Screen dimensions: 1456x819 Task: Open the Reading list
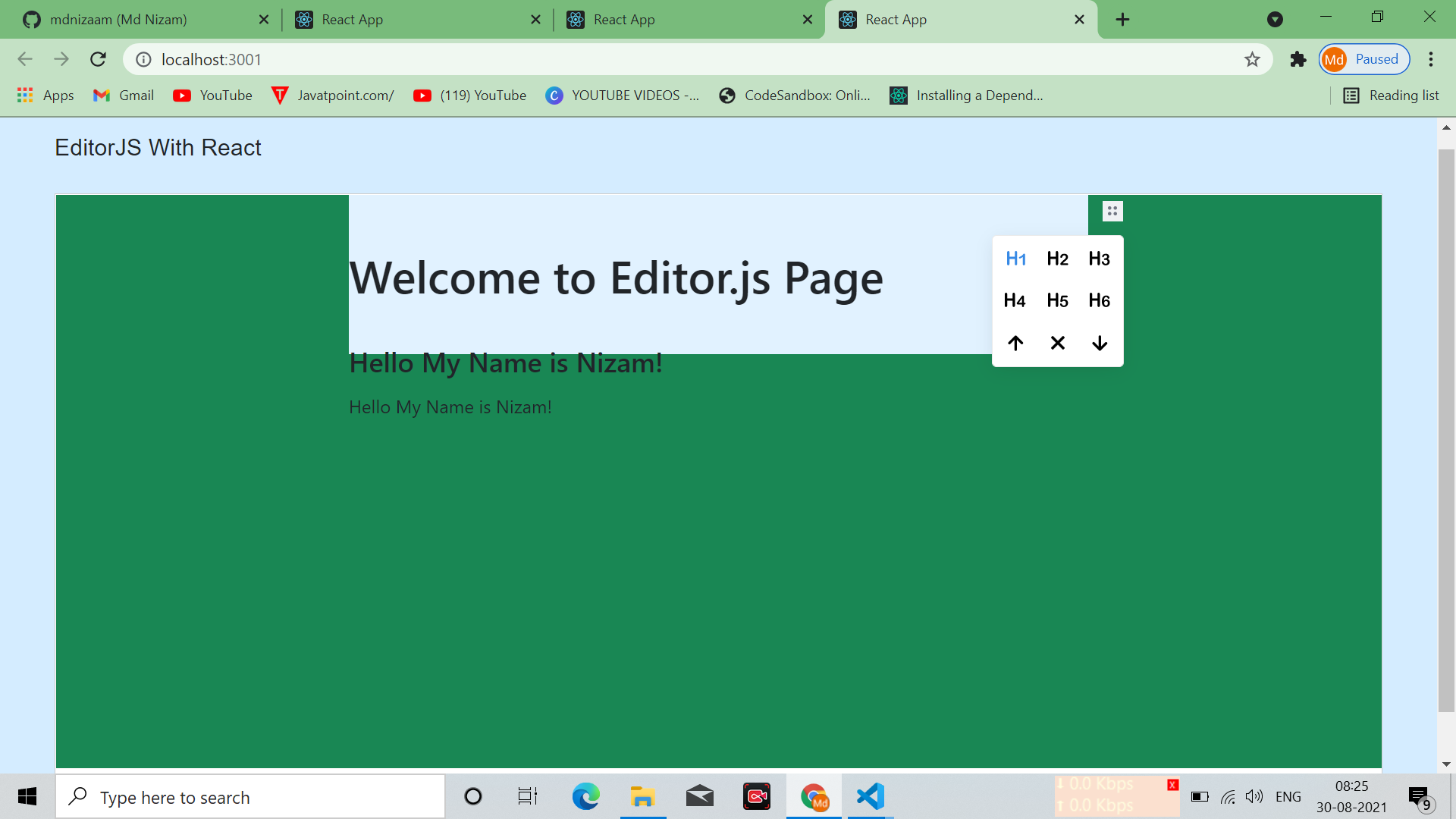pos(1392,95)
